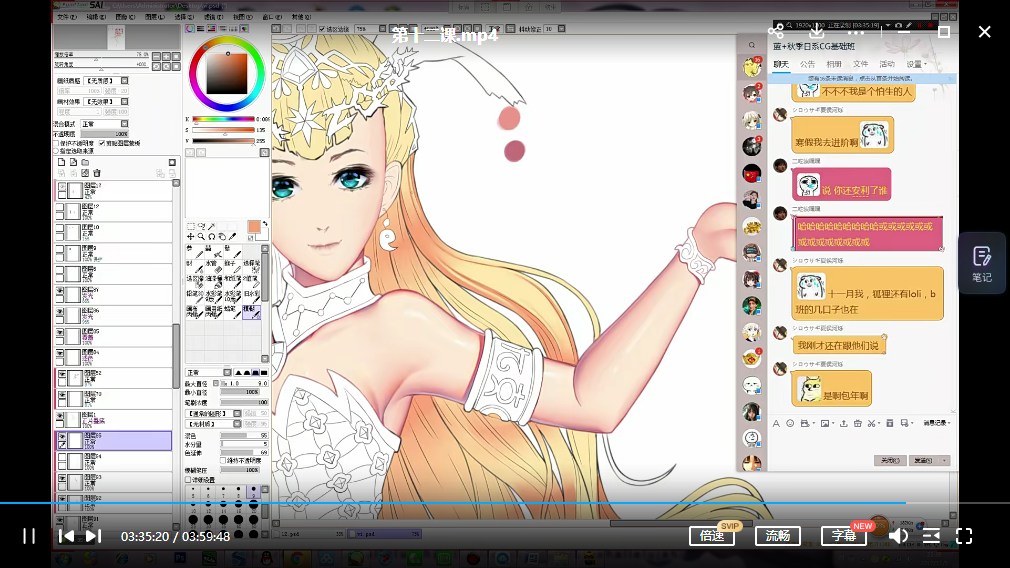
Task: Open the brush mode 正常 dropdown
Action: pos(208,372)
